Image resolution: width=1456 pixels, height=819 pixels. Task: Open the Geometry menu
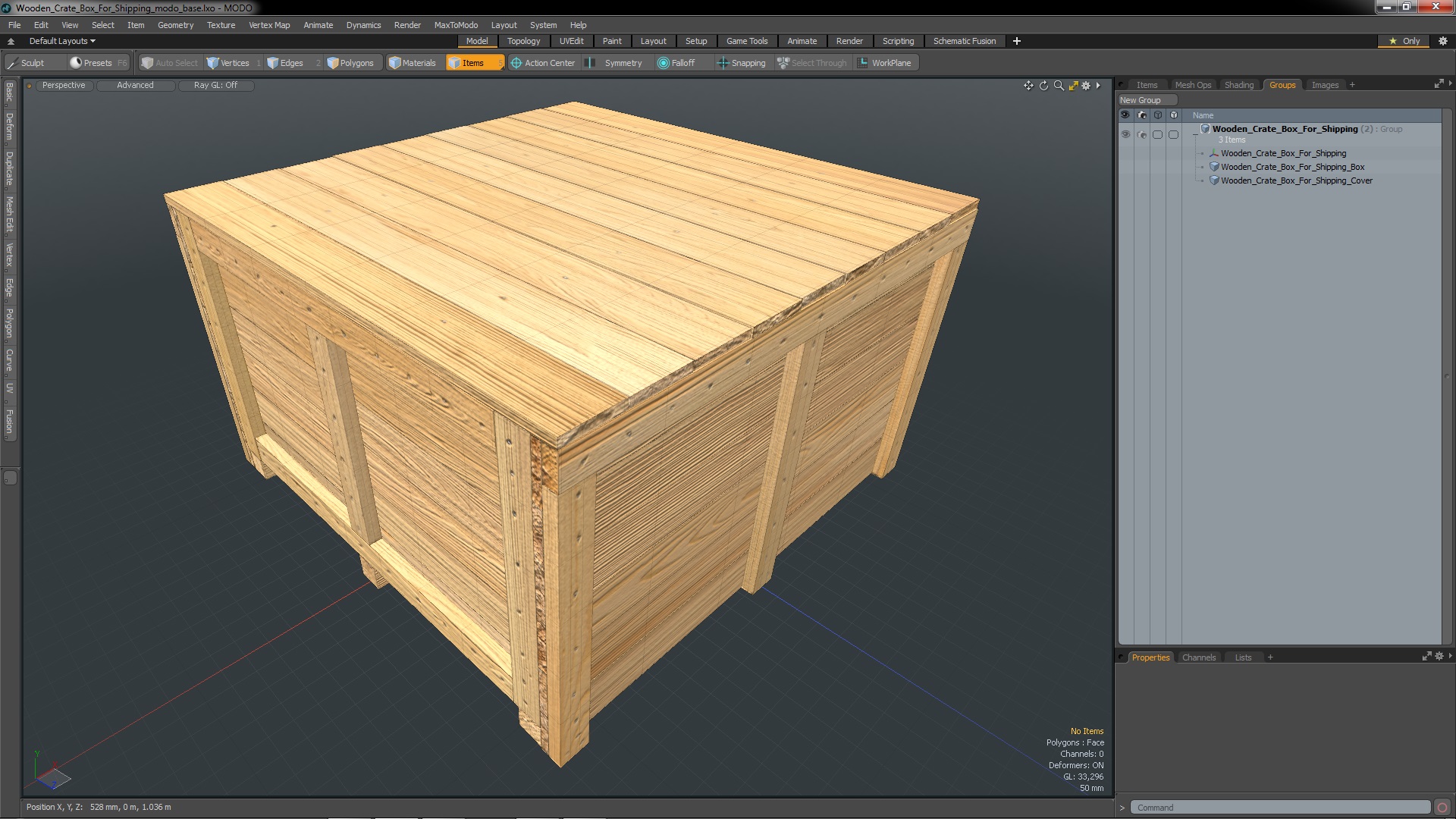(x=175, y=25)
